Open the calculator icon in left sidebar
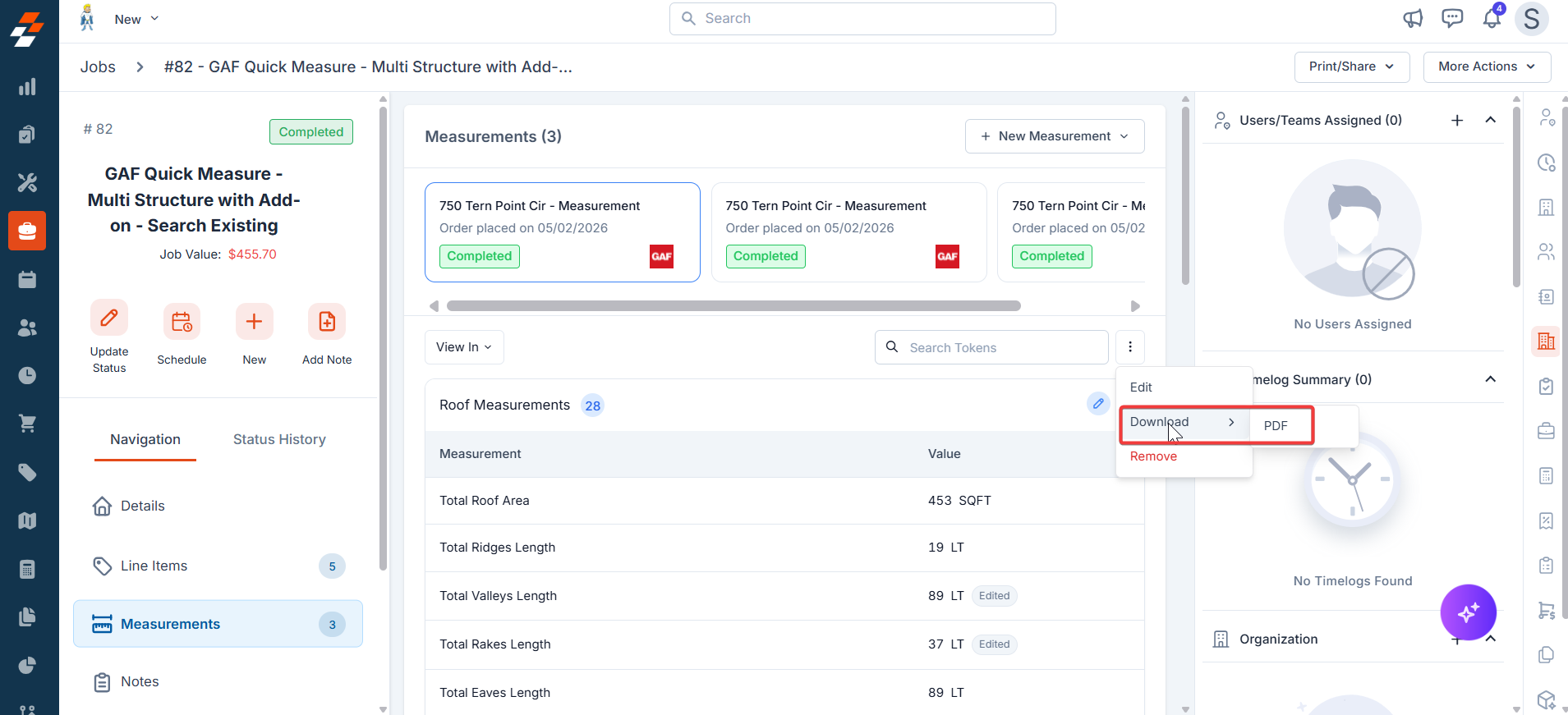 27,569
